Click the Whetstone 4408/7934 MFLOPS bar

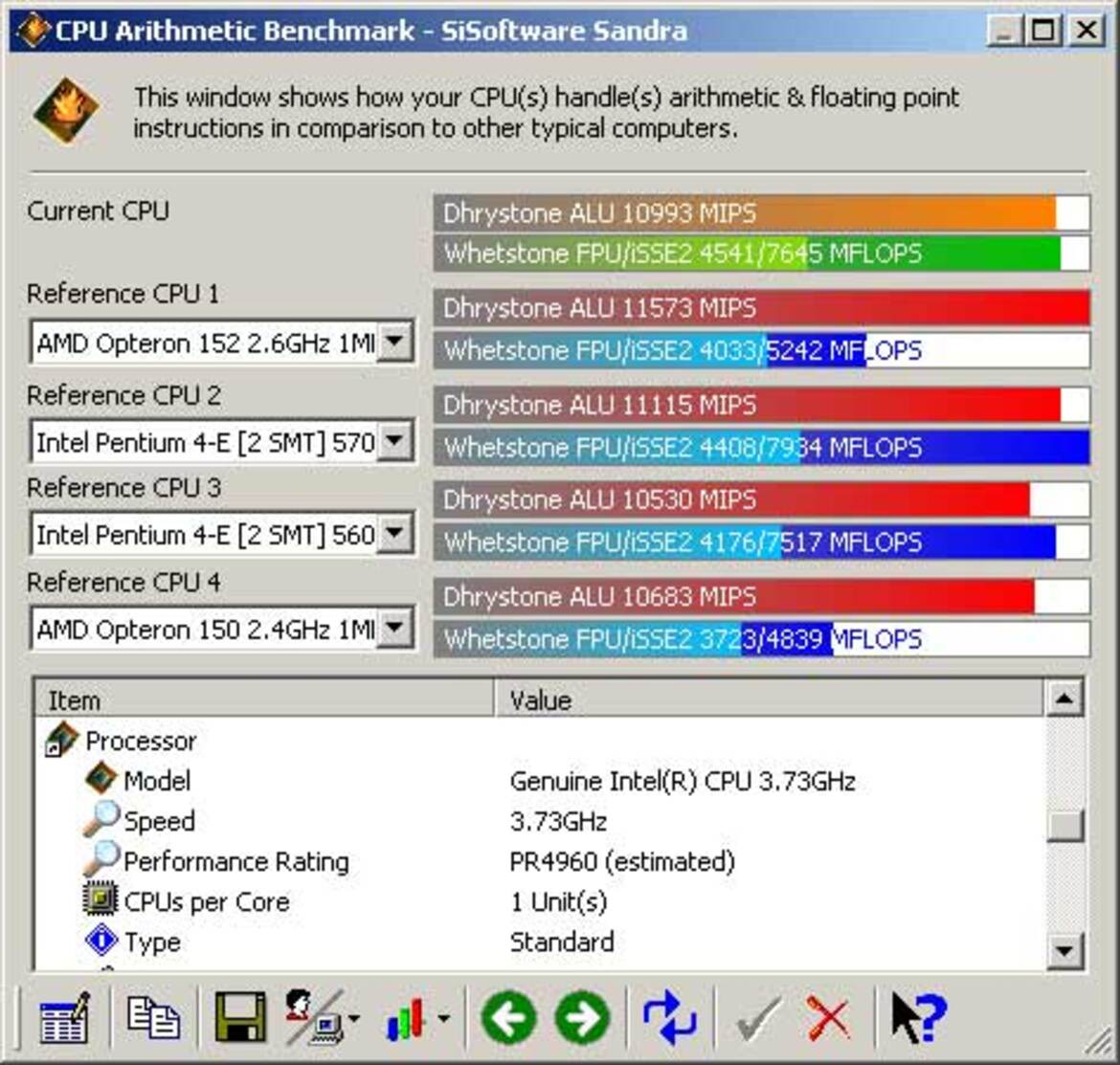[x=761, y=448]
